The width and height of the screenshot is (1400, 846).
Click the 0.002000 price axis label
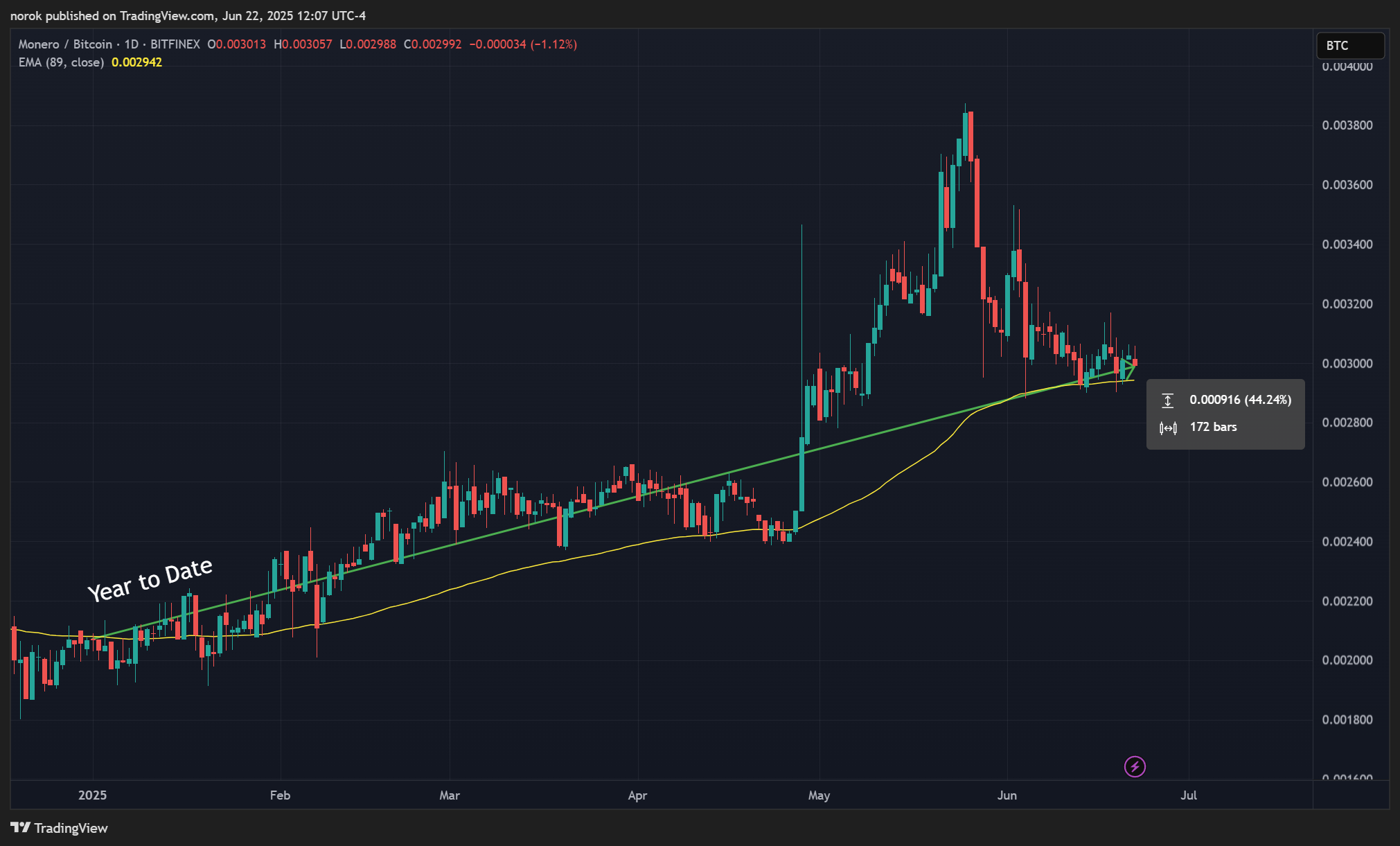pos(1347,660)
